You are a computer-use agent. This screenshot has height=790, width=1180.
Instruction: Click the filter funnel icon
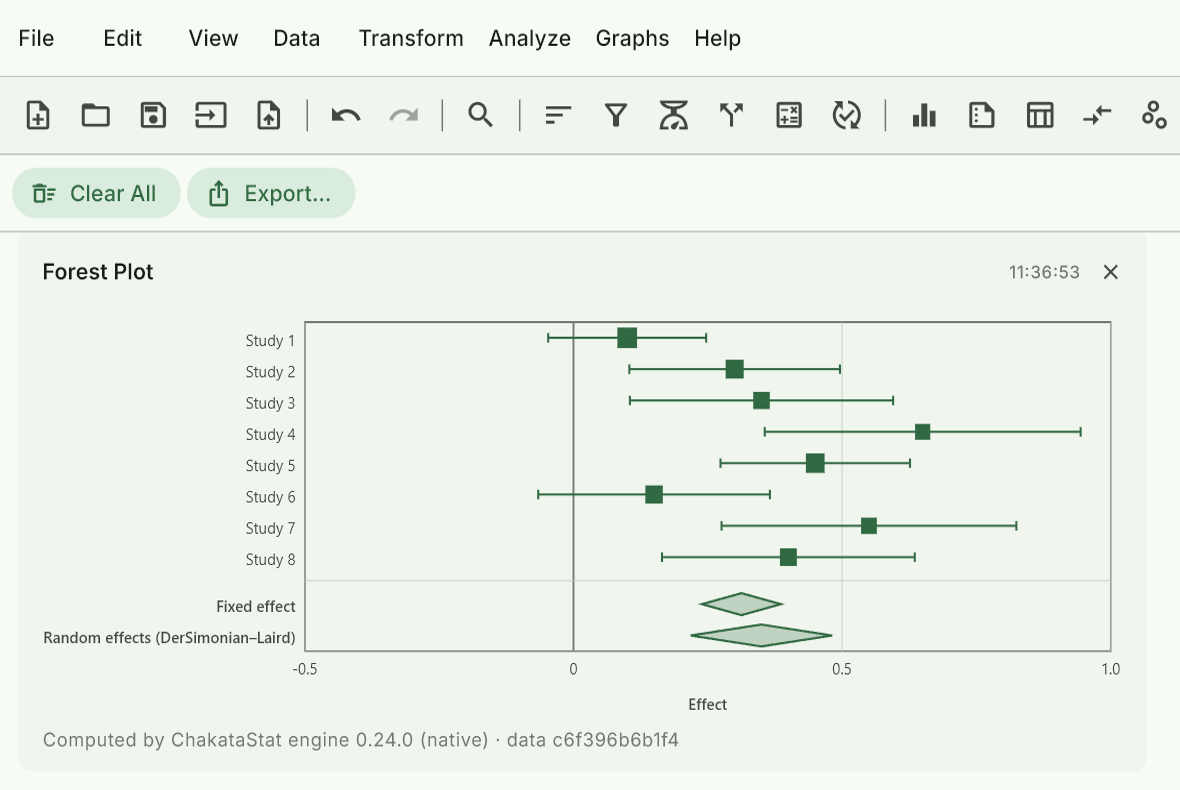616,115
